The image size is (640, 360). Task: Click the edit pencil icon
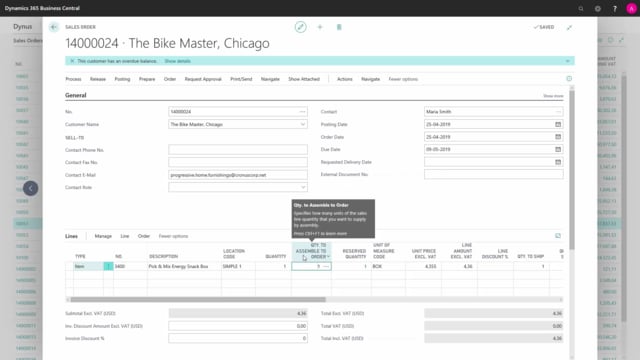300,27
